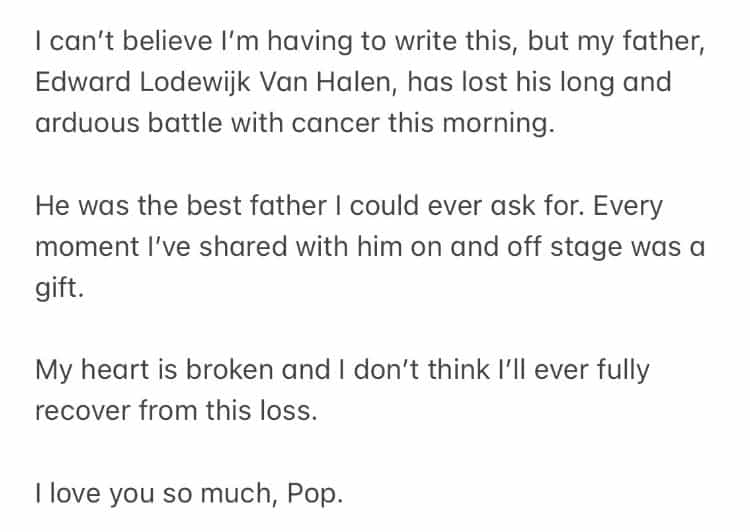Click the word 'fully' in third paragraph
This screenshot has width=750, height=532.
point(623,371)
